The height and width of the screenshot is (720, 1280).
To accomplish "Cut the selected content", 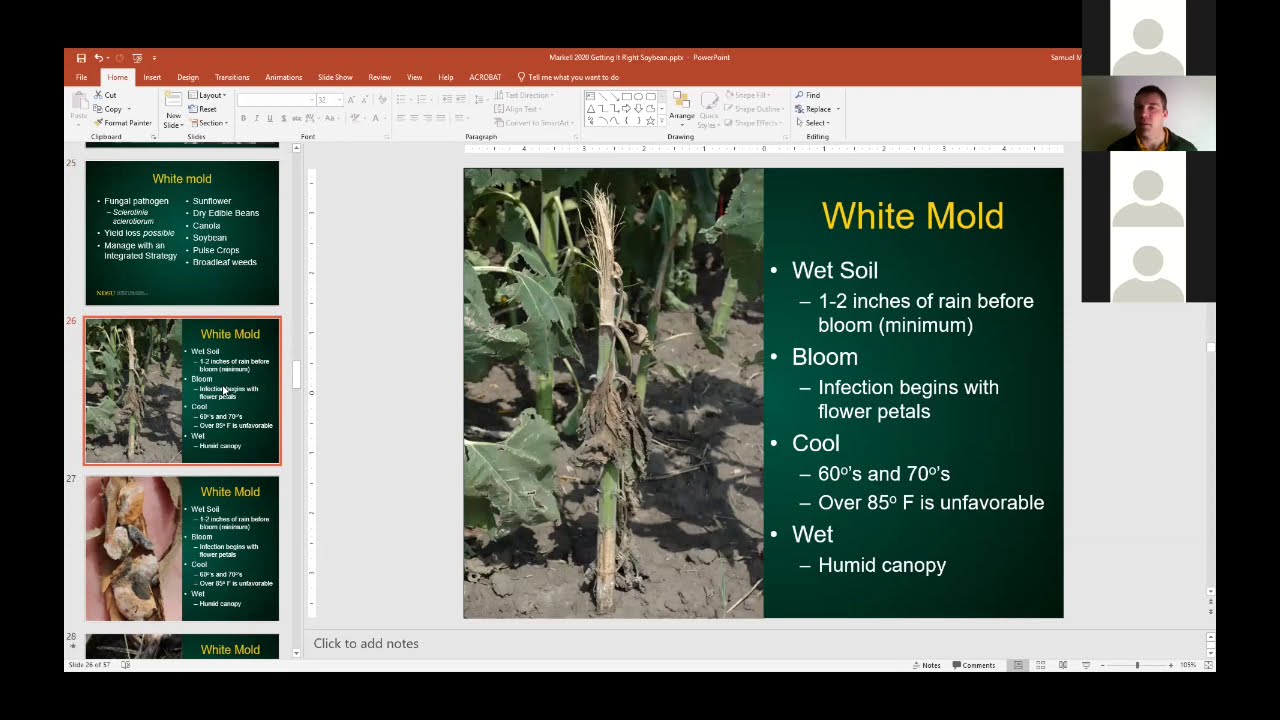I will [x=105, y=95].
